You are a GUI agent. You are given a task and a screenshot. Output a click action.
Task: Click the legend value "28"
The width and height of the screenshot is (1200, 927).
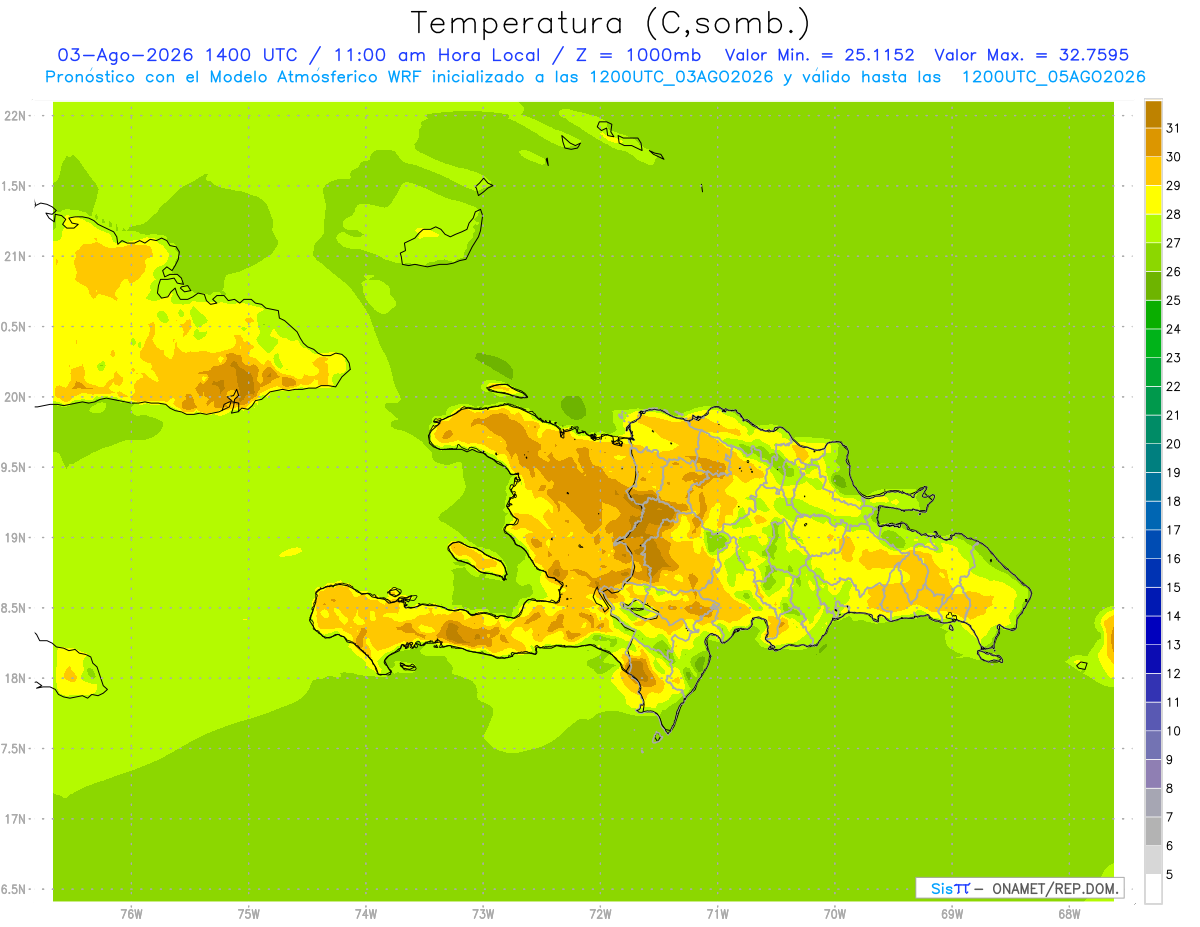coord(1173,214)
